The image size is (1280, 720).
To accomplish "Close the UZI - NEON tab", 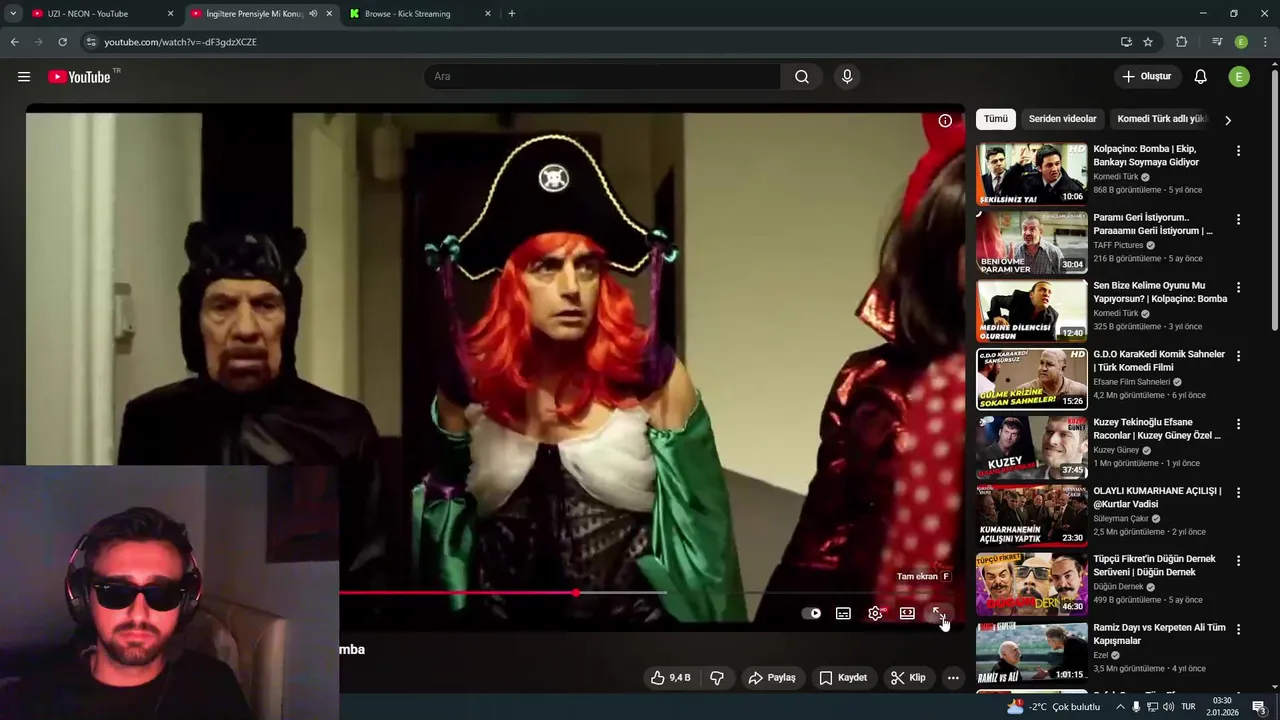I will click(170, 14).
